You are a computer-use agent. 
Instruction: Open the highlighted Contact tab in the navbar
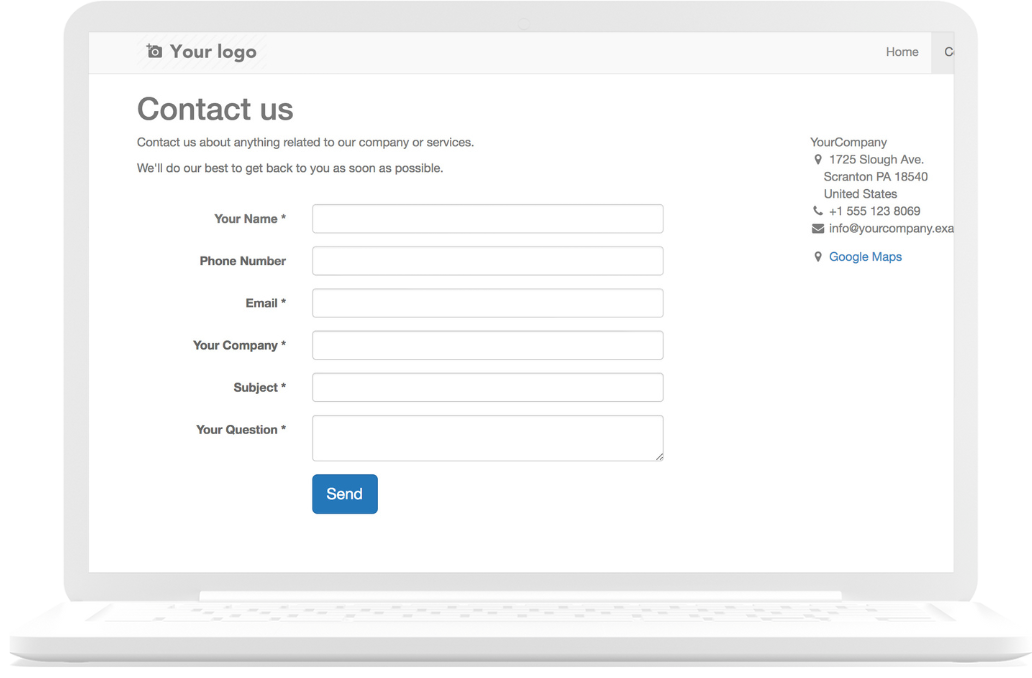(x=948, y=52)
